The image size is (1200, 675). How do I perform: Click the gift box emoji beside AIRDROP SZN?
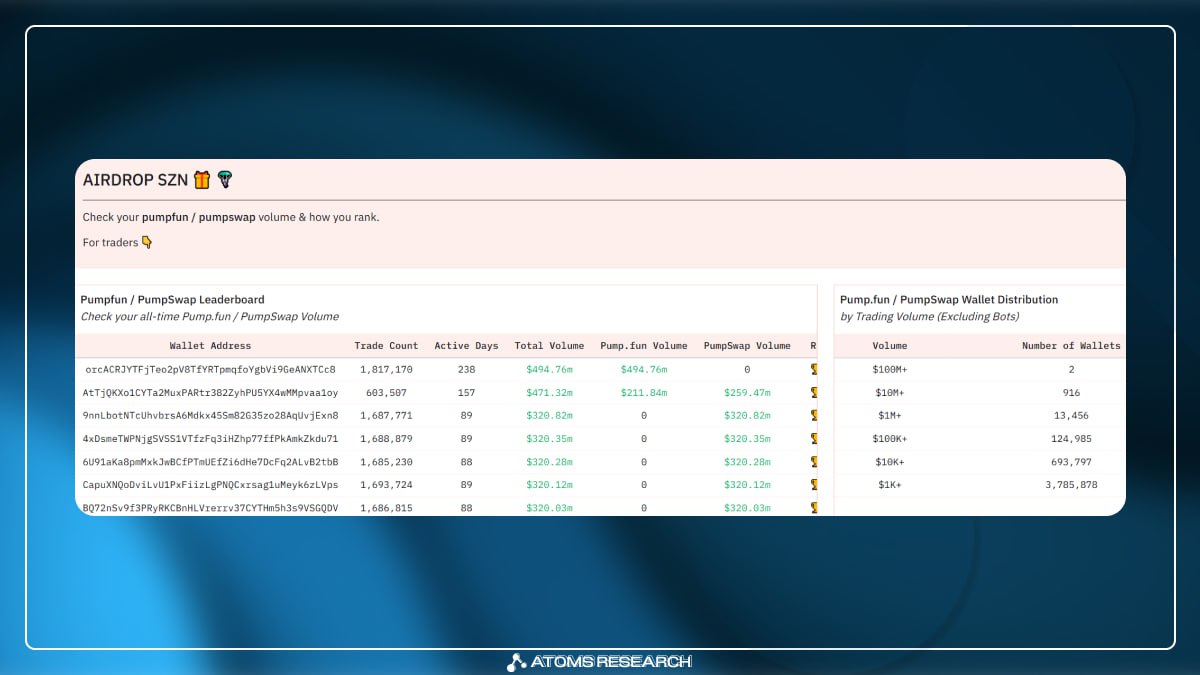(202, 180)
